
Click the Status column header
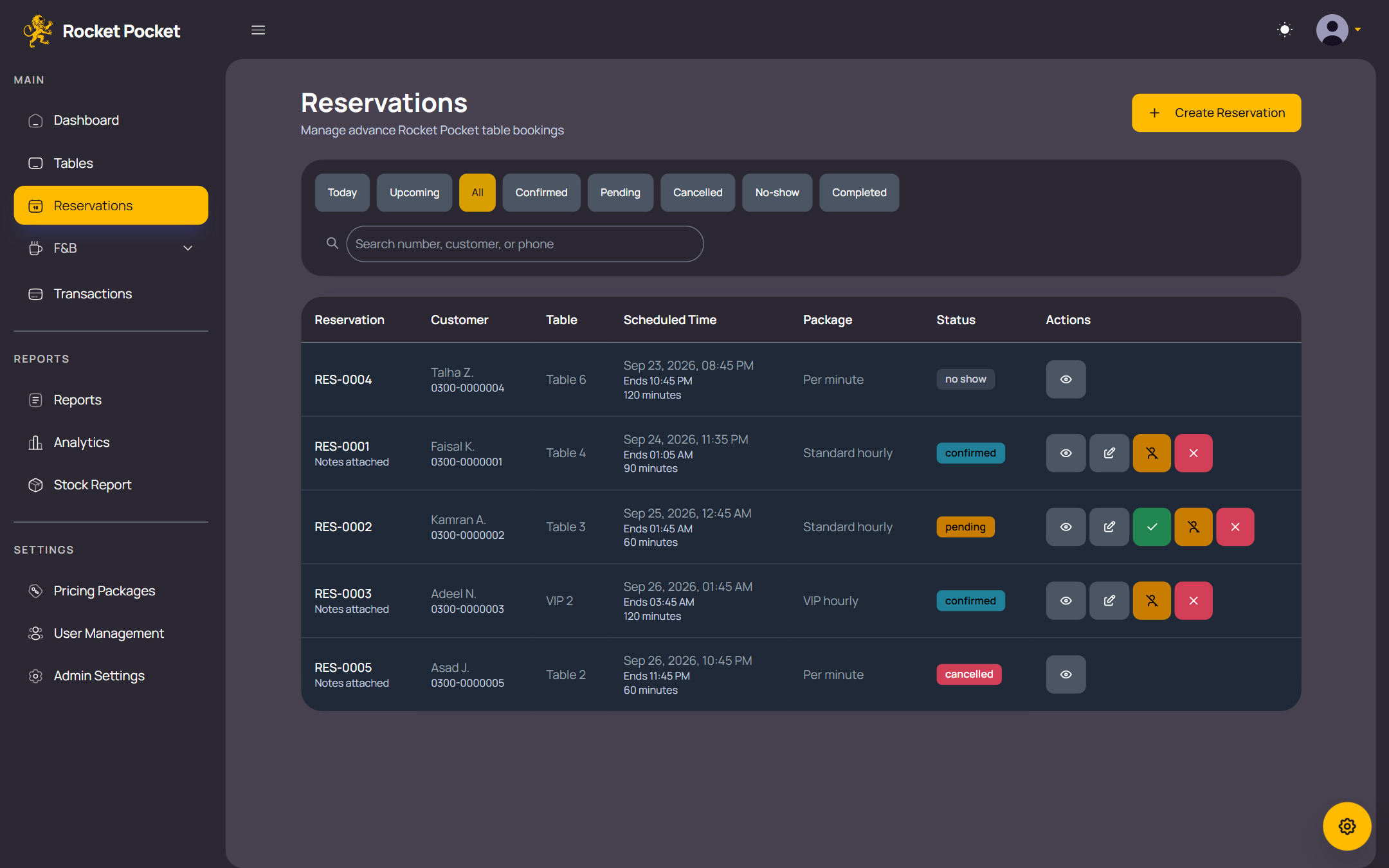[956, 320]
